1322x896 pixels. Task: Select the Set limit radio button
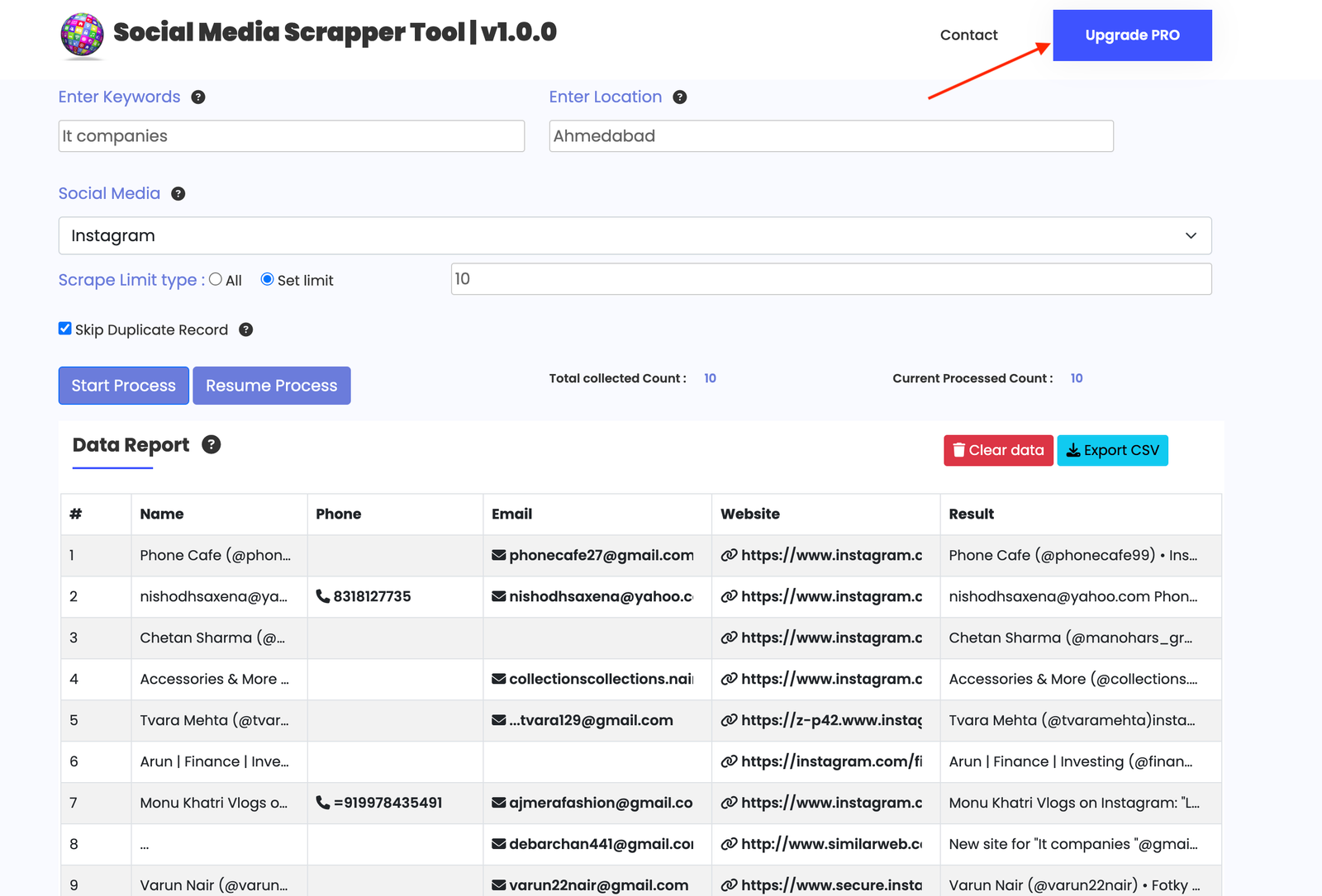click(x=267, y=279)
